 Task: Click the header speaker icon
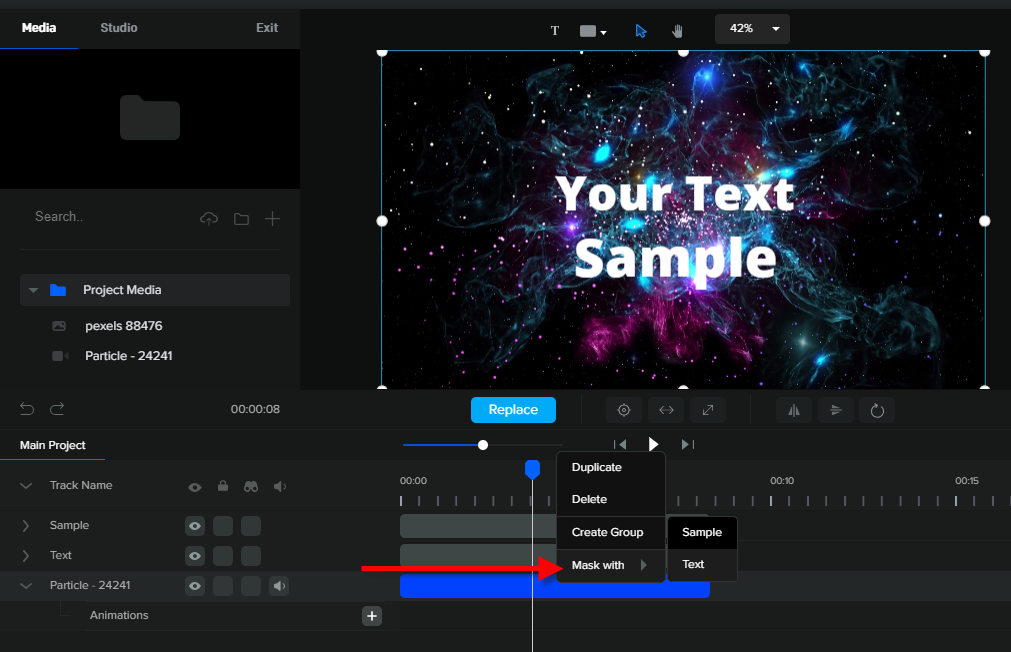tap(279, 486)
